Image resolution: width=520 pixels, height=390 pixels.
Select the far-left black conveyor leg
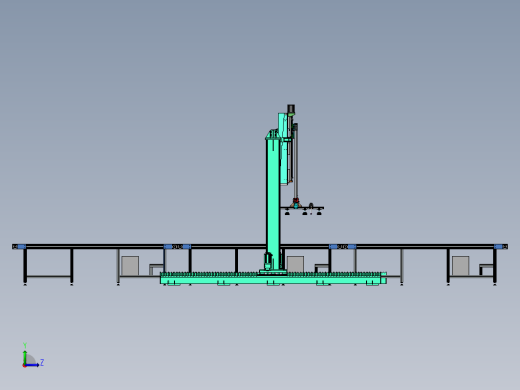25,266
